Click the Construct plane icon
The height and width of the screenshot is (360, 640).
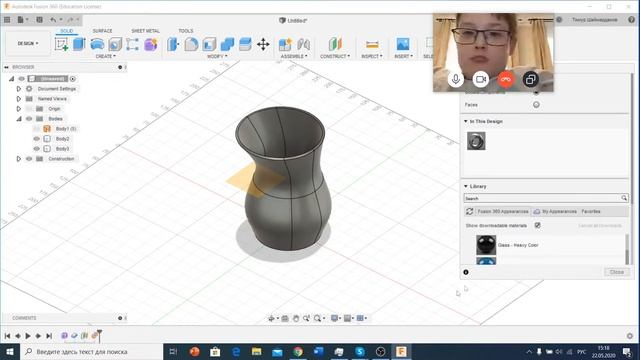pyautogui.click(x=335, y=44)
